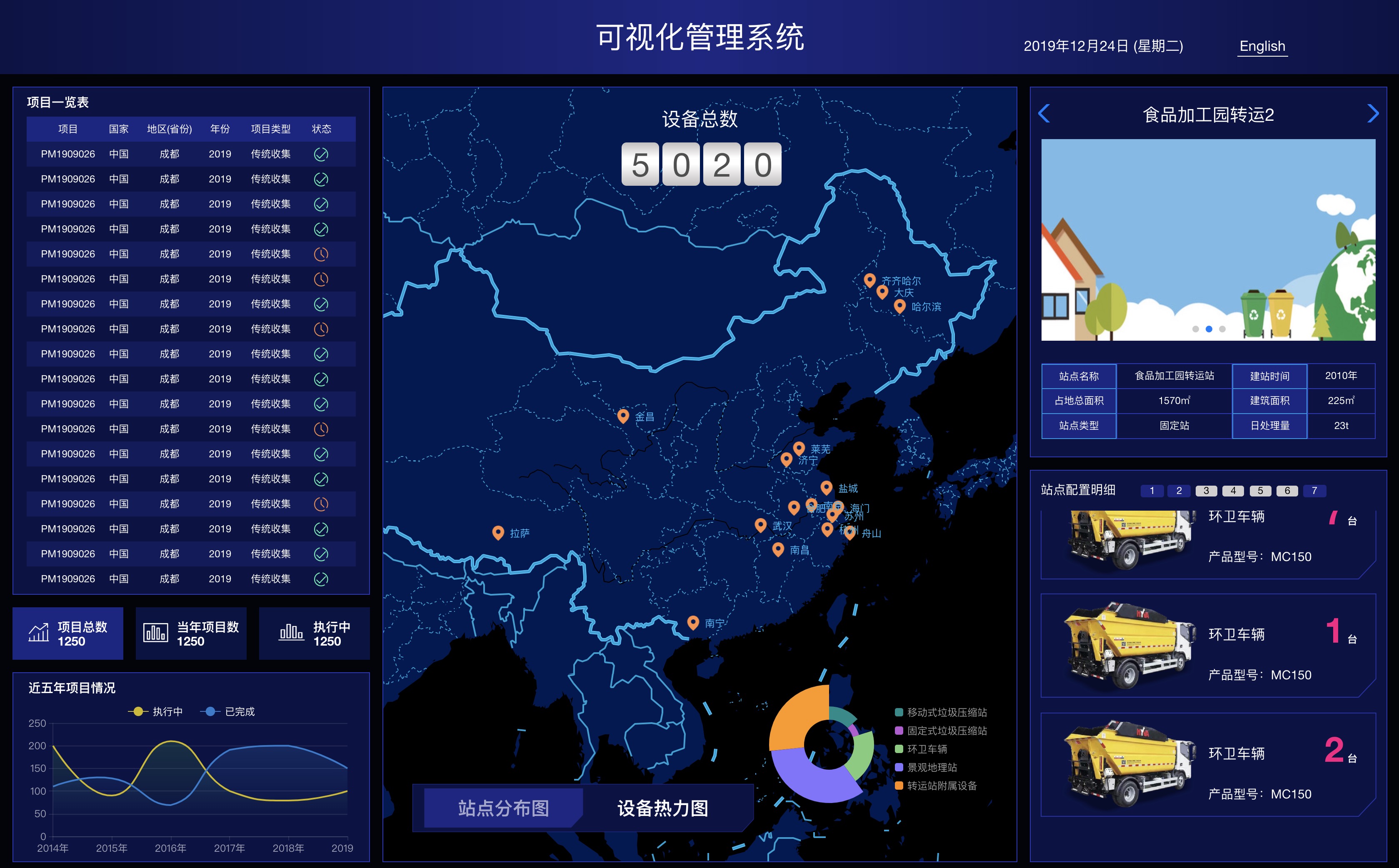The width and height of the screenshot is (1399, 868).
Task: Click the Jinchang (金昌) location marker
Action: [x=623, y=415]
